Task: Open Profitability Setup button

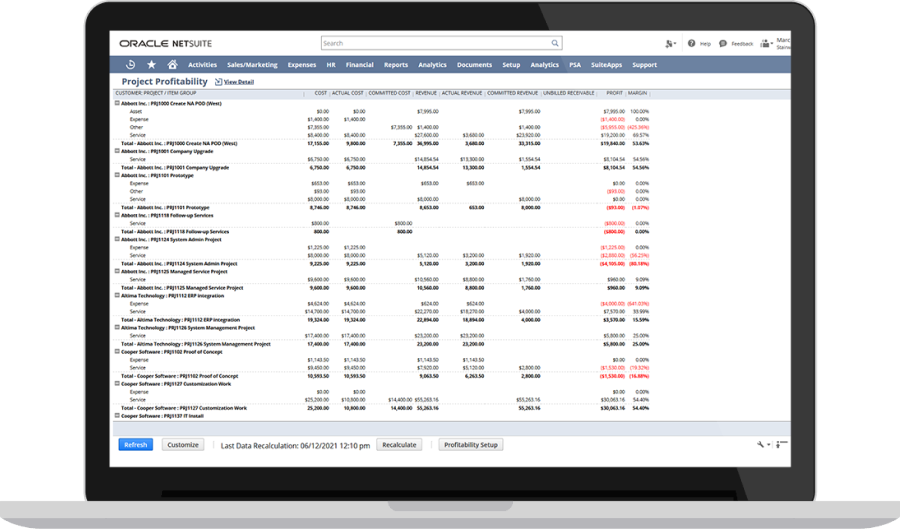Action: [x=471, y=445]
